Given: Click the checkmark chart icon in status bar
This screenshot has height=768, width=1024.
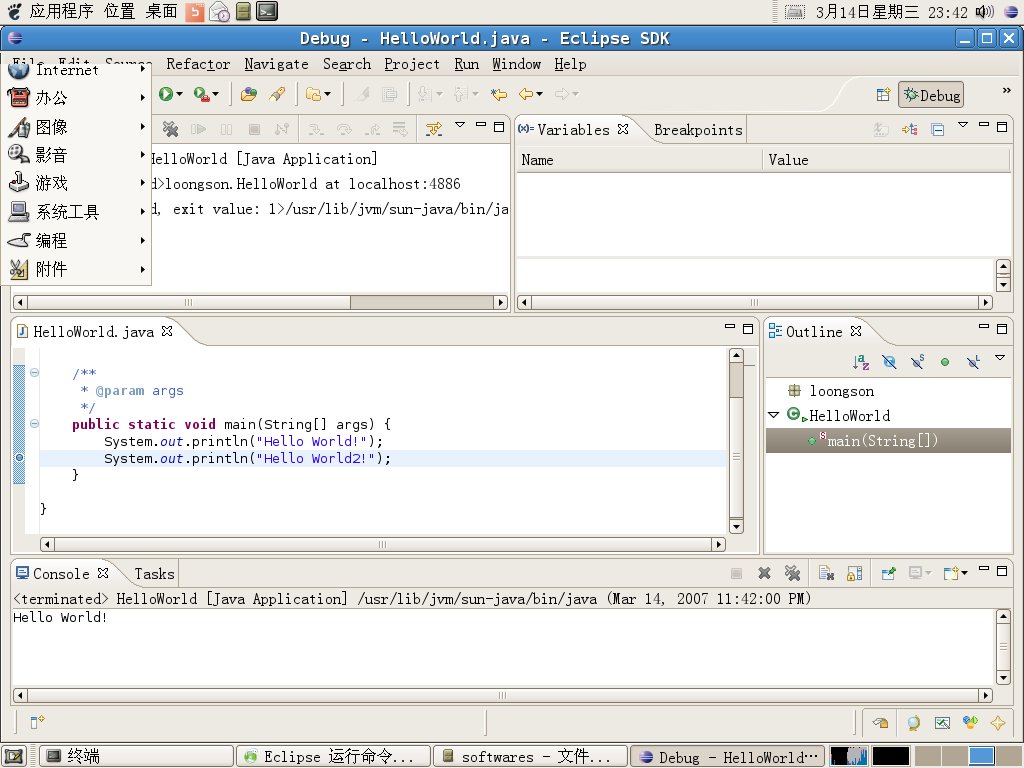Looking at the screenshot, I should [942, 722].
